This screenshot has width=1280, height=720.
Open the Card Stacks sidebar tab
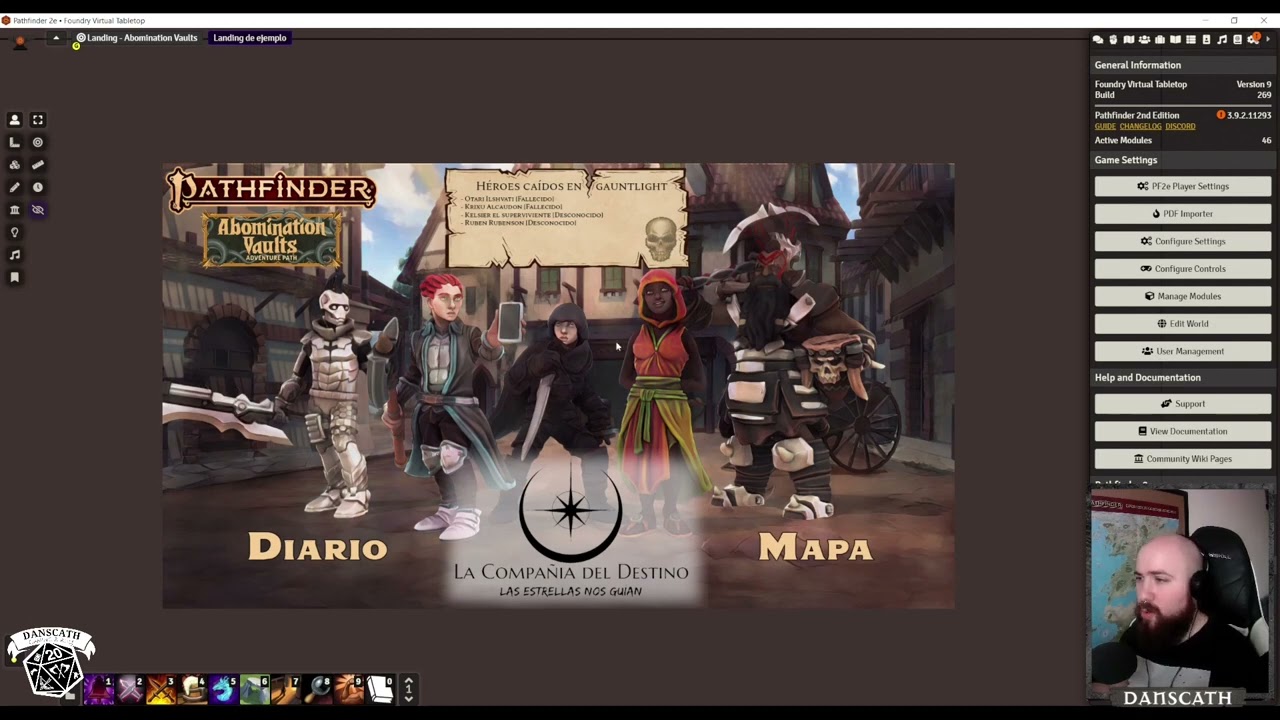(1206, 39)
